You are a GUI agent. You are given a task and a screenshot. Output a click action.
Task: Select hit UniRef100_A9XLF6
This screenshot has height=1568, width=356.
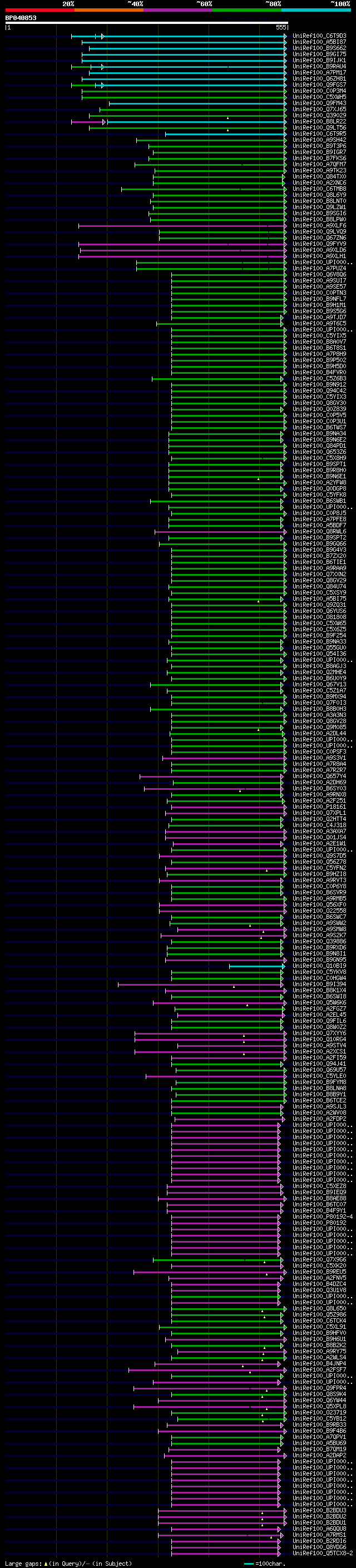(x=319, y=226)
